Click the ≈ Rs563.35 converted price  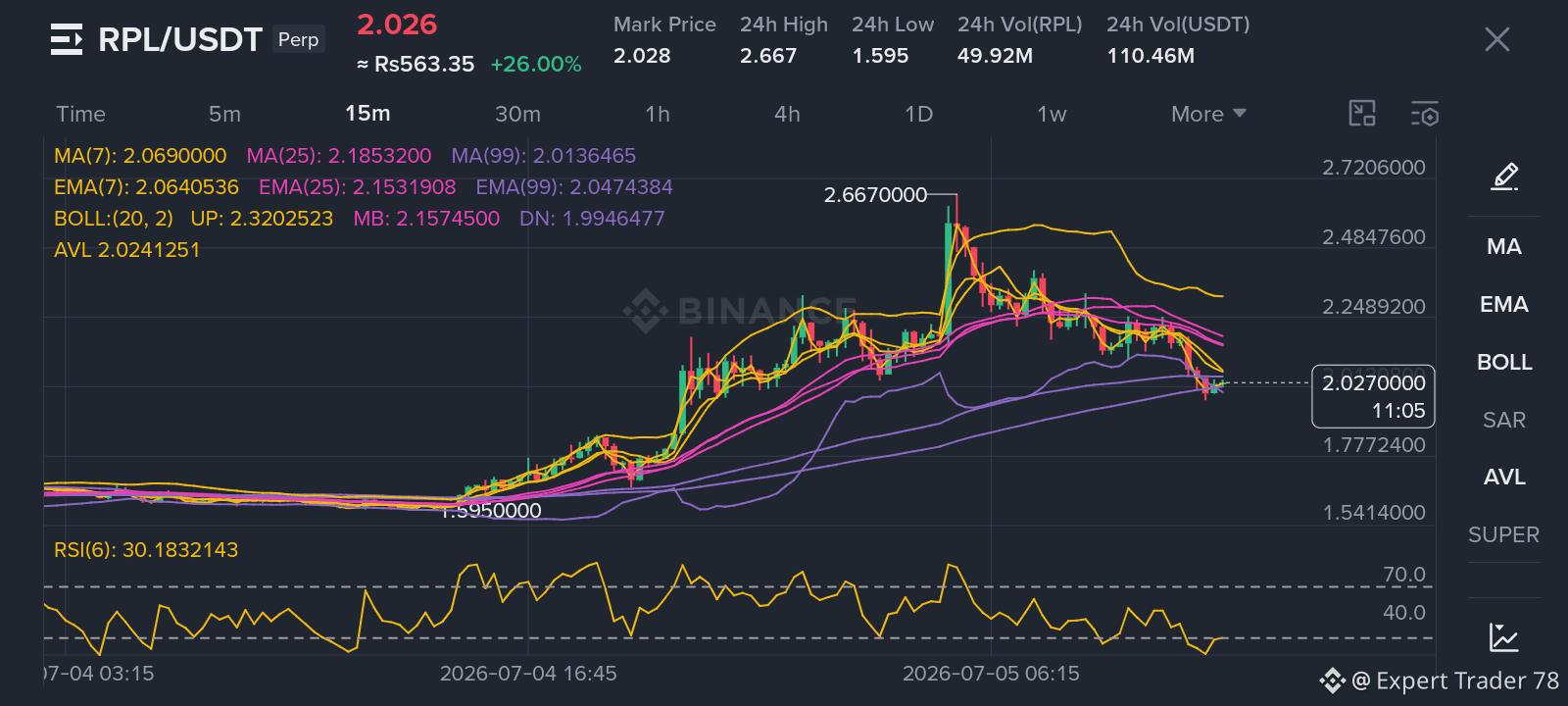[416, 65]
